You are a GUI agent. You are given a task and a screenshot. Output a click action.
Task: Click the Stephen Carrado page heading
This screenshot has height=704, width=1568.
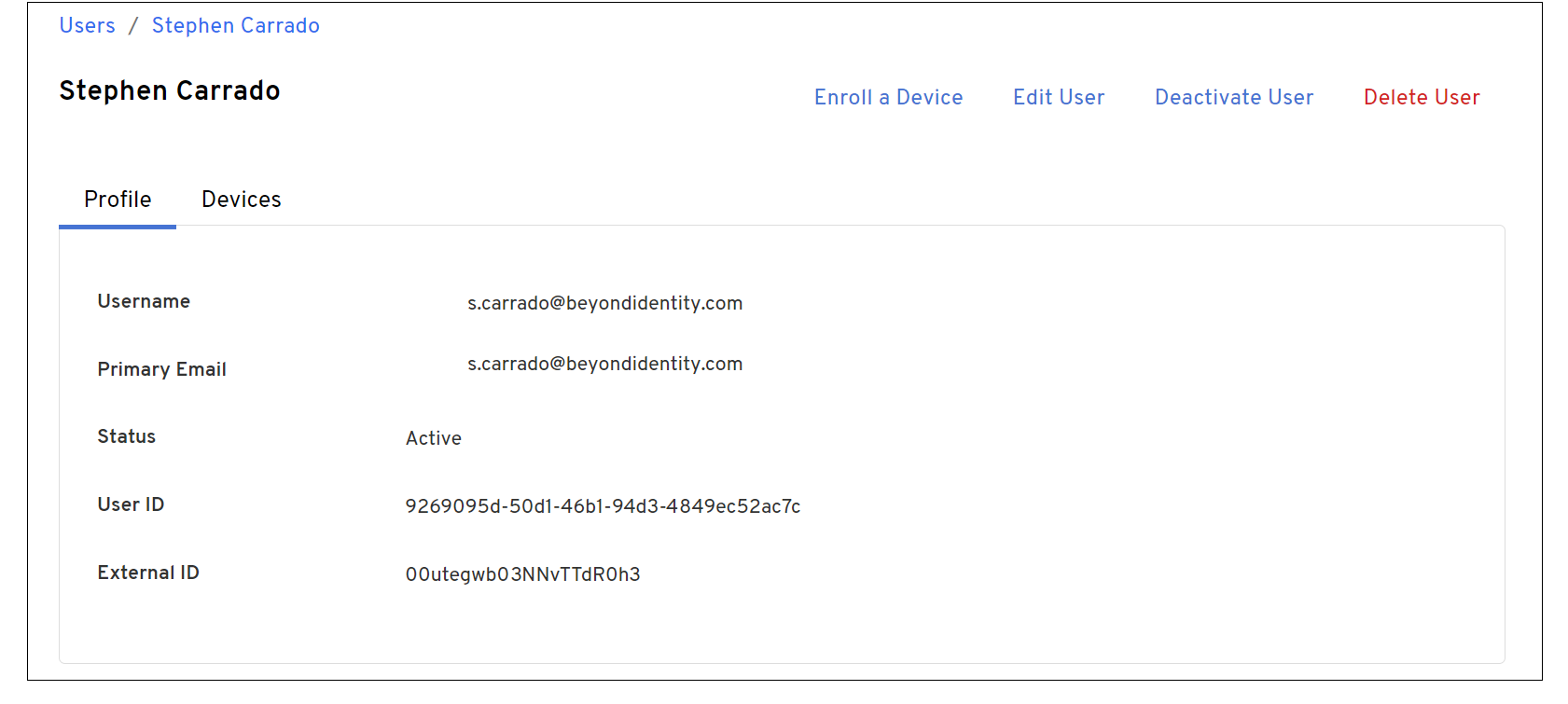(x=169, y=90)
